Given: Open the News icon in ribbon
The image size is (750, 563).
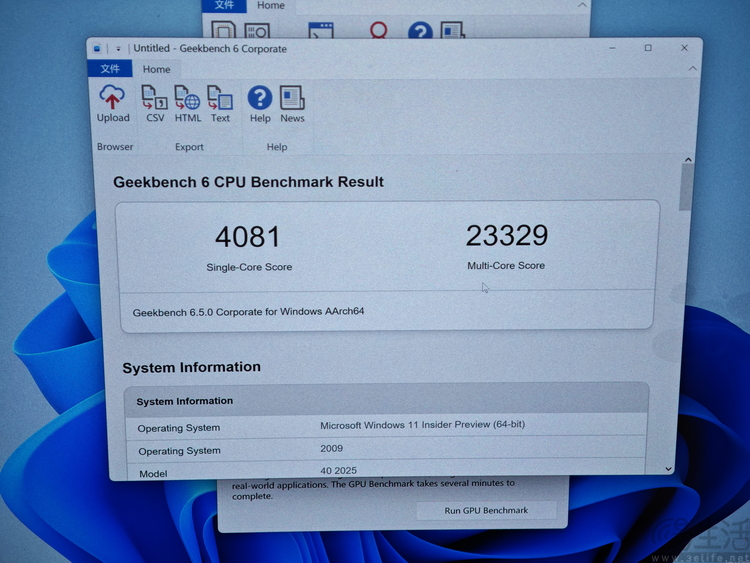Looking at the screenshot, I should tap(292, 98).
